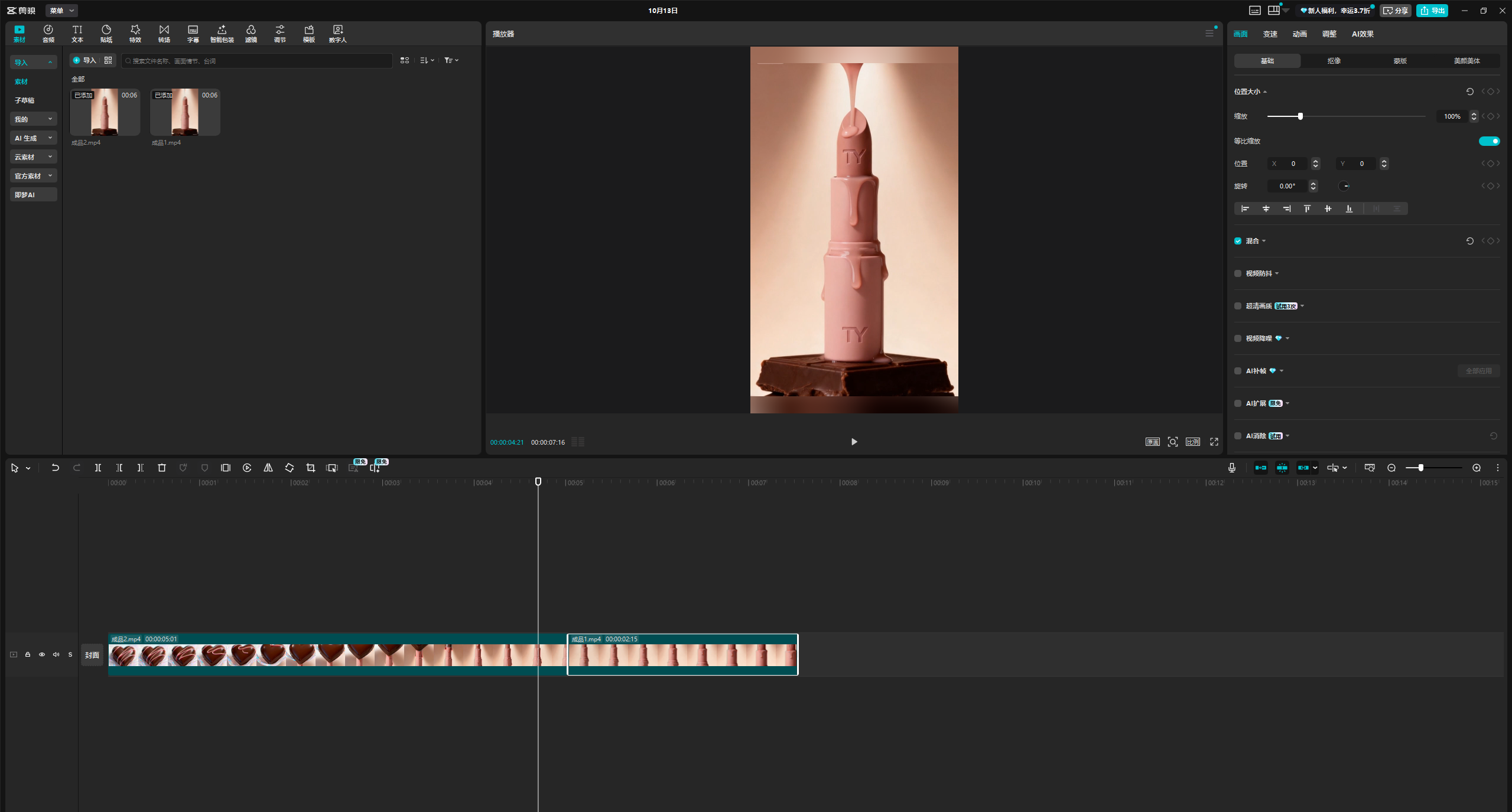Toggle the 等比缩放 switch
Viewport: 1512px width, 812px height.
1488,141
